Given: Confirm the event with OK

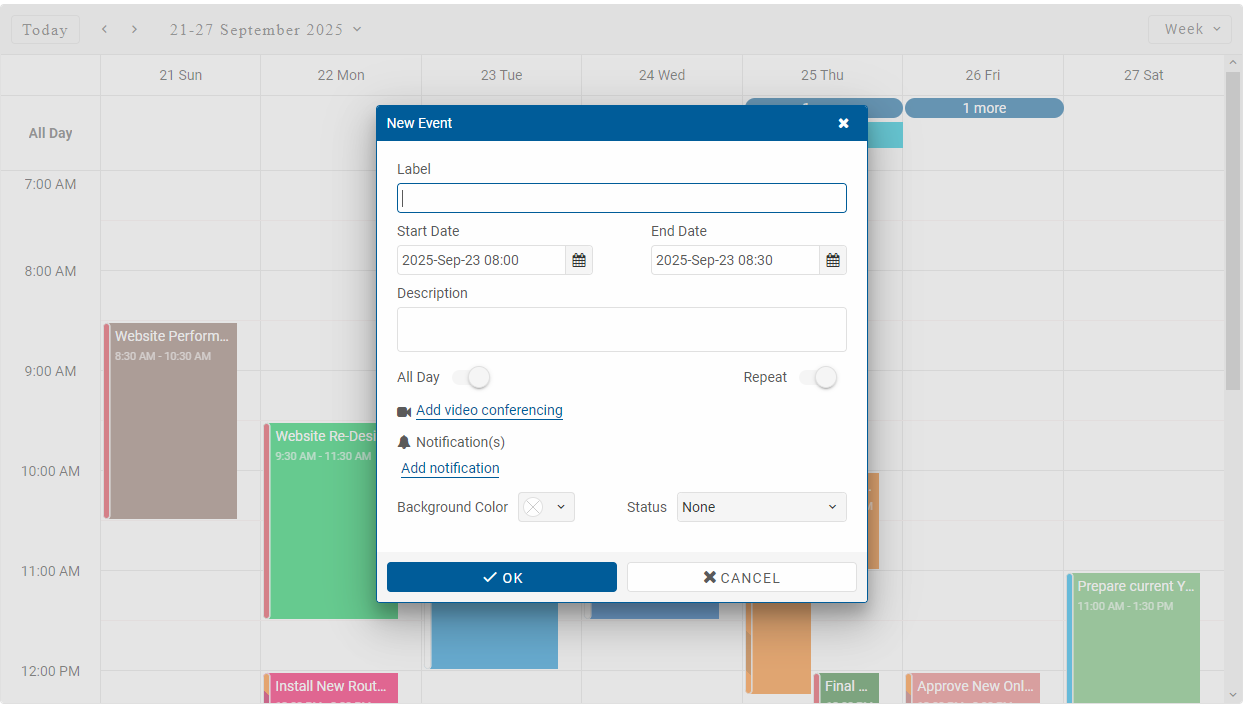Looking at the screenshot, I should (501, 577).
